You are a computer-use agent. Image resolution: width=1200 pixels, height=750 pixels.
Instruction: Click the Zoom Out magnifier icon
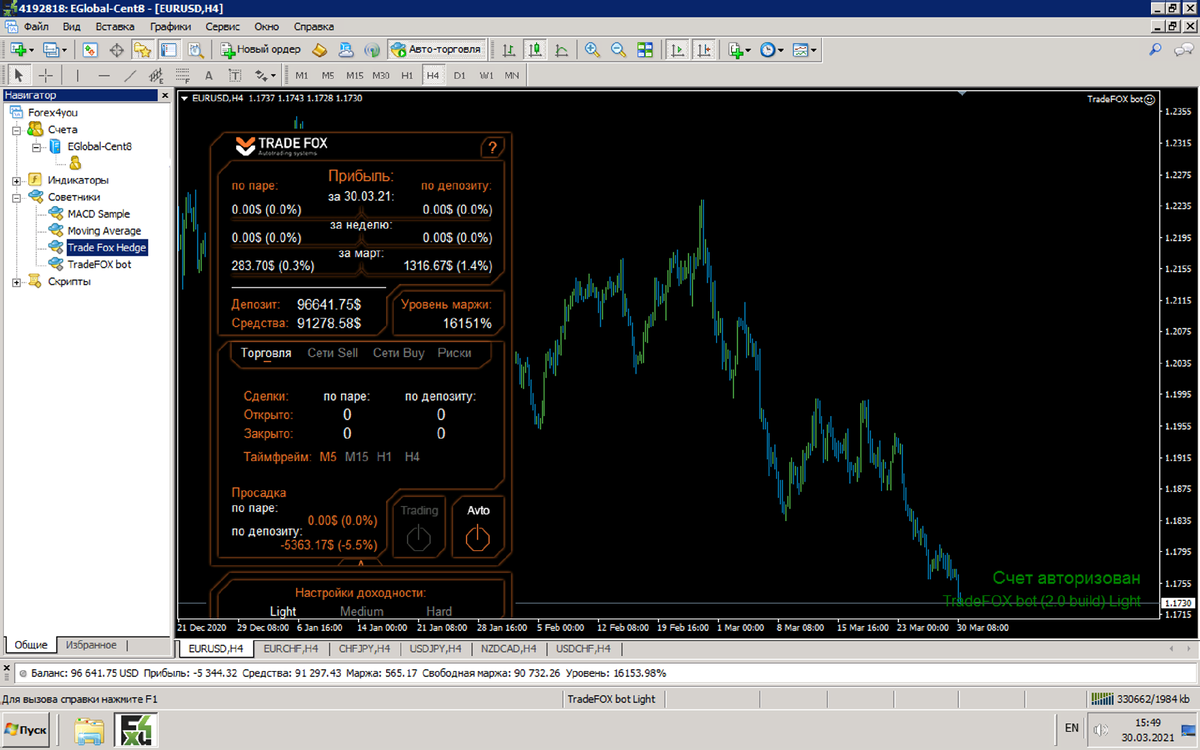click(x=619, y=49)
